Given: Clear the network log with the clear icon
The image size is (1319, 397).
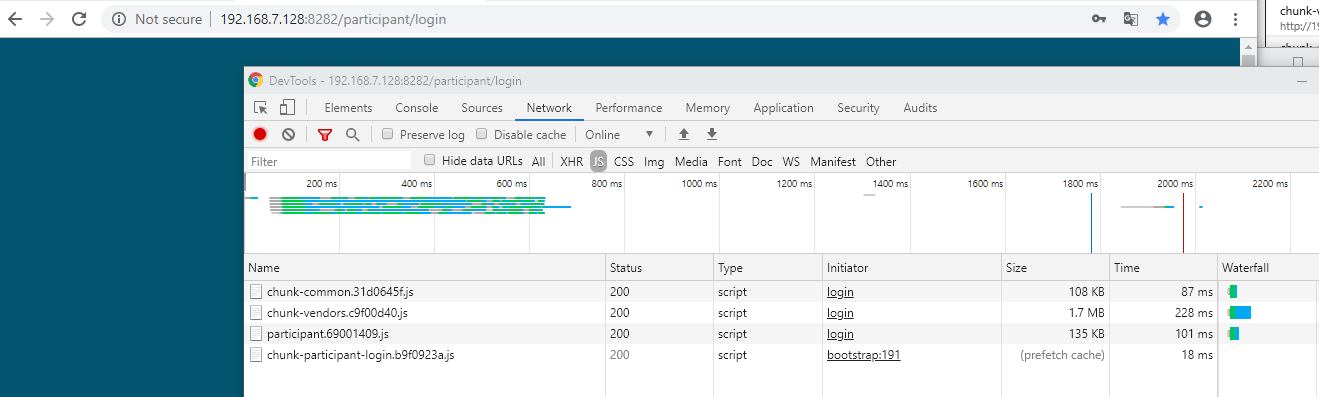Looking at the screenshot, I should coord(288,134).
